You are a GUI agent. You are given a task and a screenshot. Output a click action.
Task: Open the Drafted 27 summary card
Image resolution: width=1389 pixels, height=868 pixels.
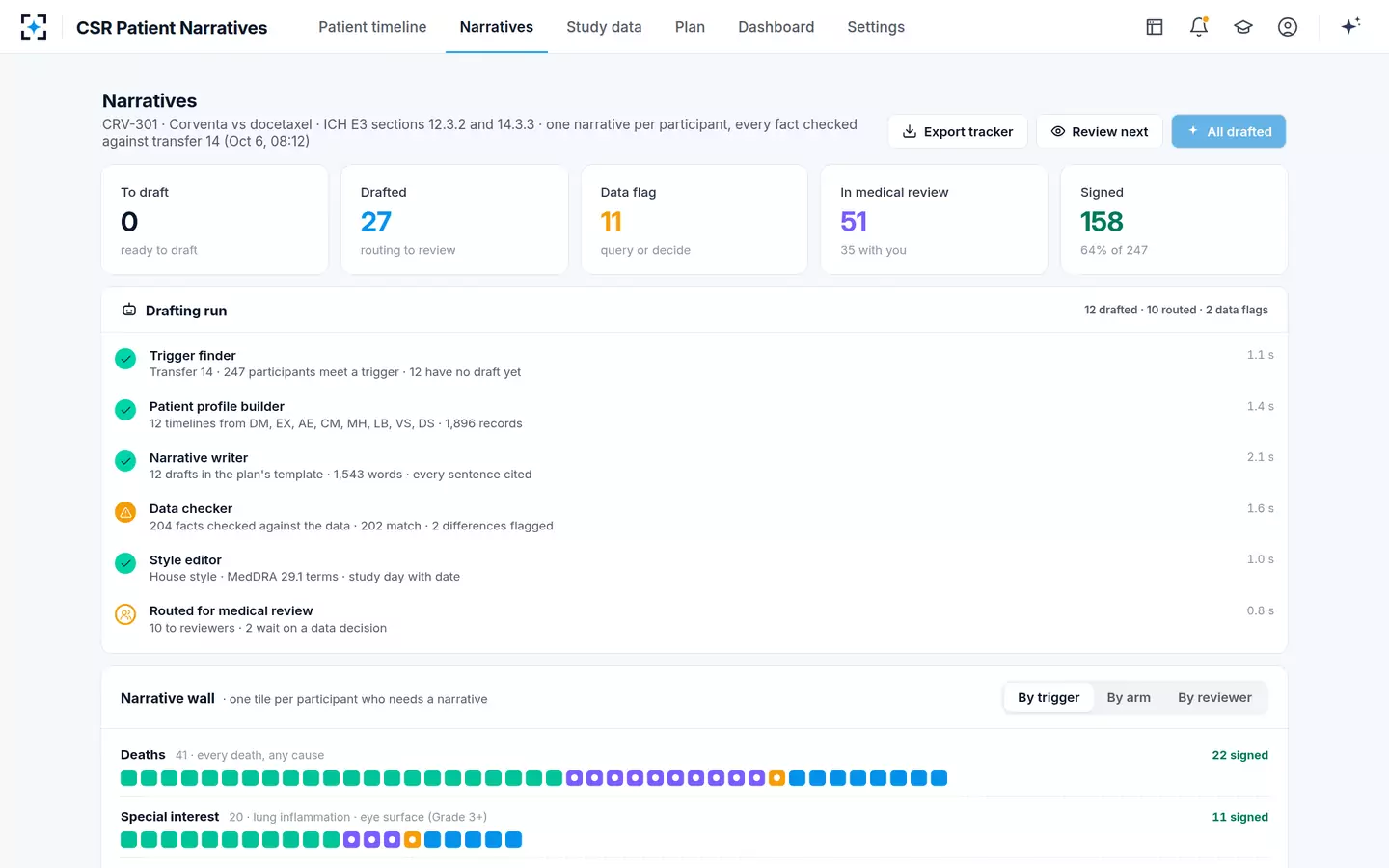pos(454,220)
